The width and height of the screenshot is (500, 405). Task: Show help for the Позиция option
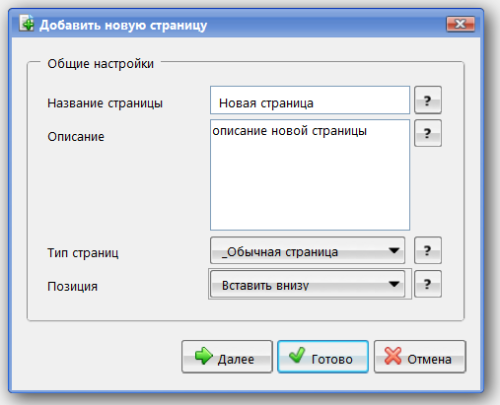(x=428, y=284)
